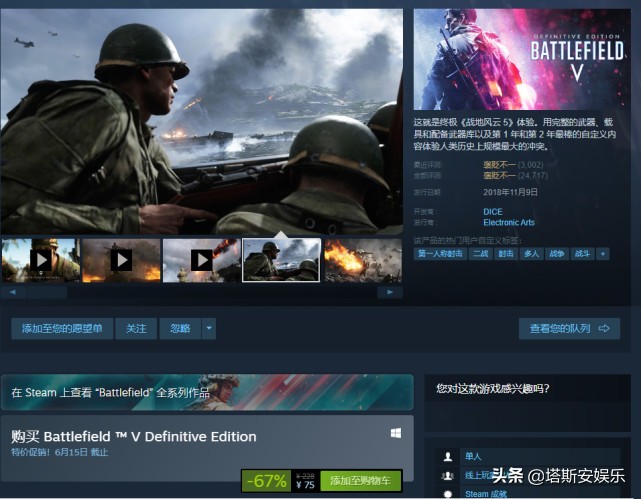Image resolution: width=641 pixels, height=499 pixels.
Task: Click the online multiplayer people icon
Action: (x=448, y=476)
